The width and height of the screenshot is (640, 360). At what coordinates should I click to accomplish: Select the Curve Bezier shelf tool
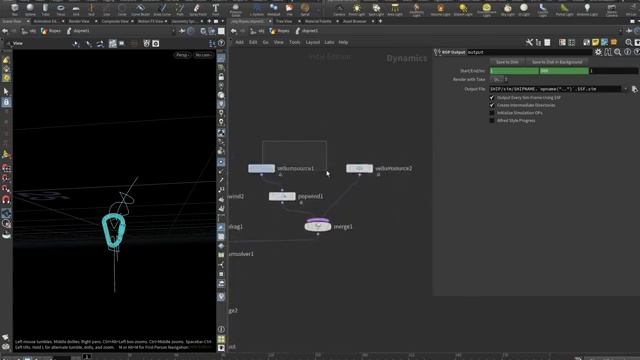tap(140, 9)
